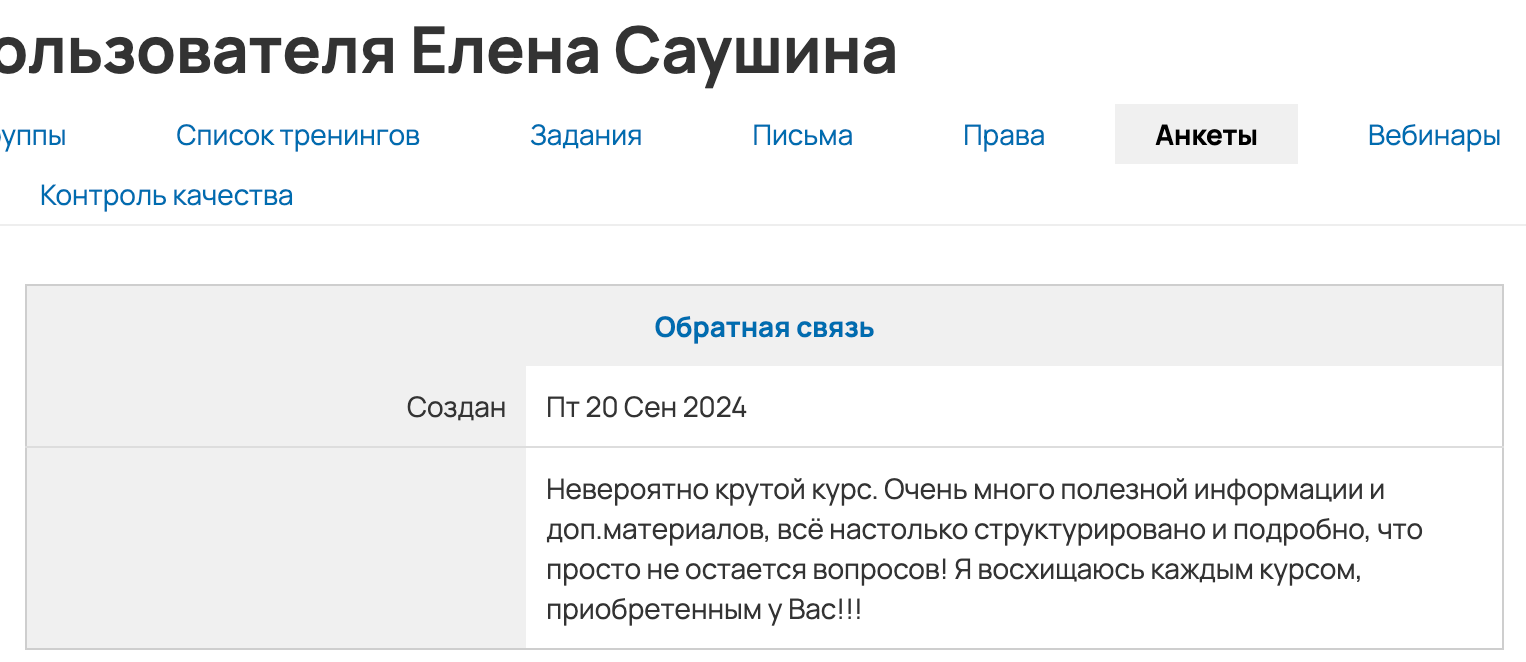Switch to the Вебинары tab
Viewport: 1526px width, 662px height.
(1433, 134)
